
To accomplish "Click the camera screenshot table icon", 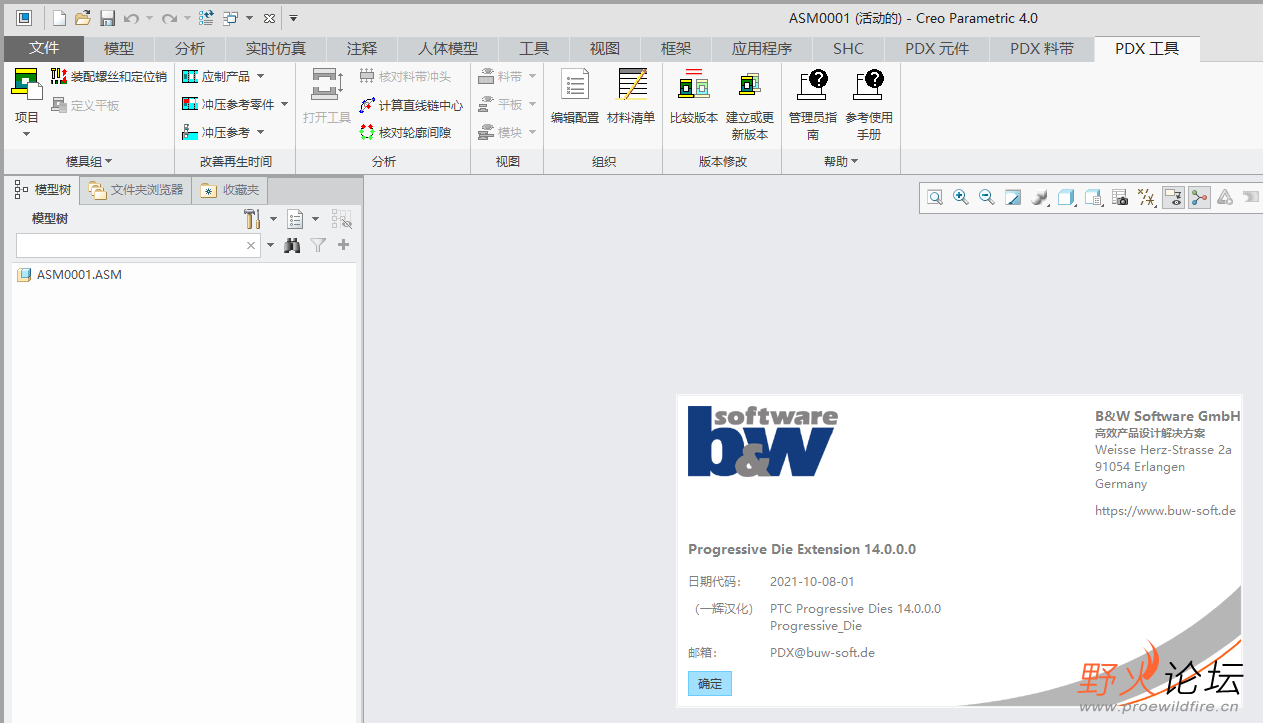I will click(x=1120, y=198).
